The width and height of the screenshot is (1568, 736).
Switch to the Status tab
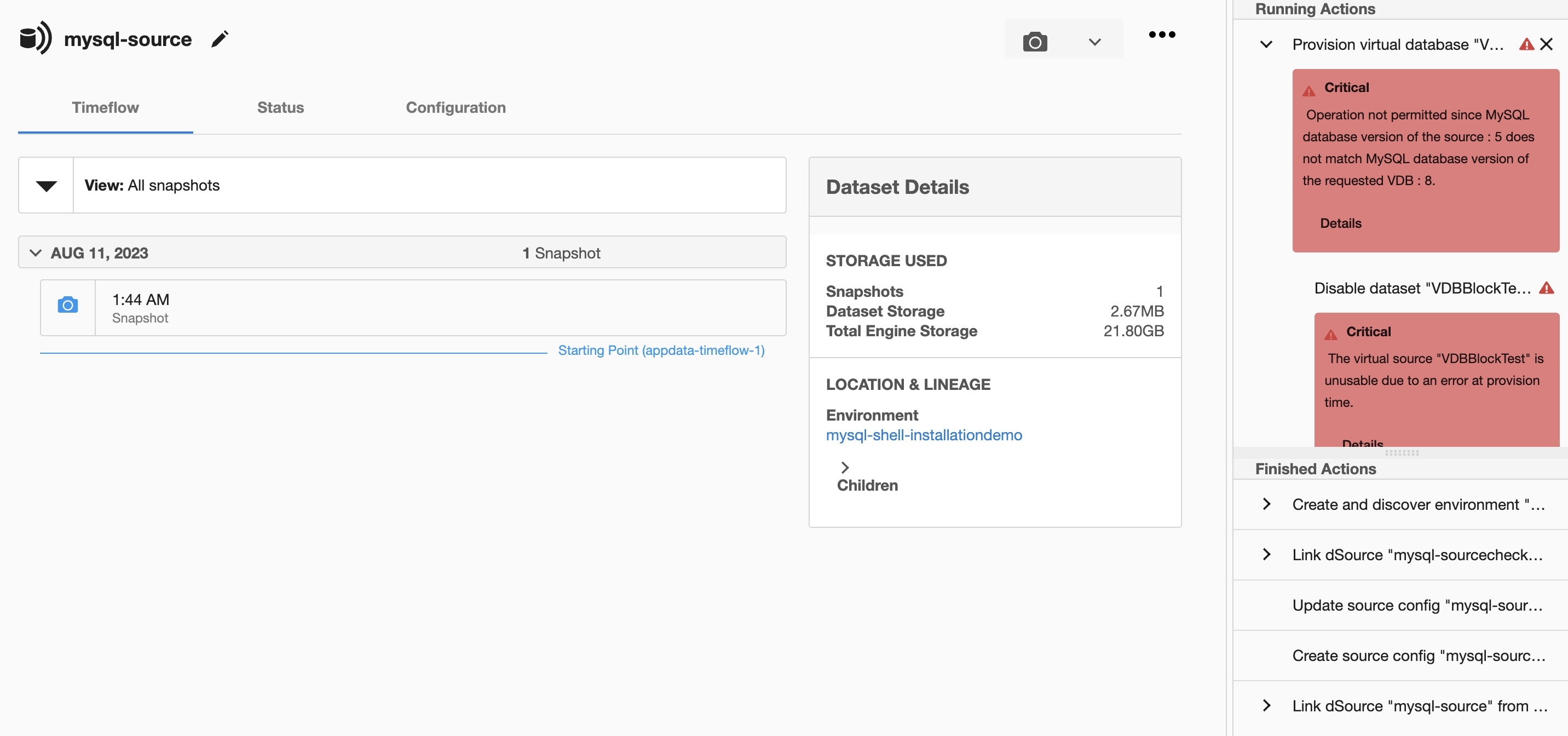(280, 108)
